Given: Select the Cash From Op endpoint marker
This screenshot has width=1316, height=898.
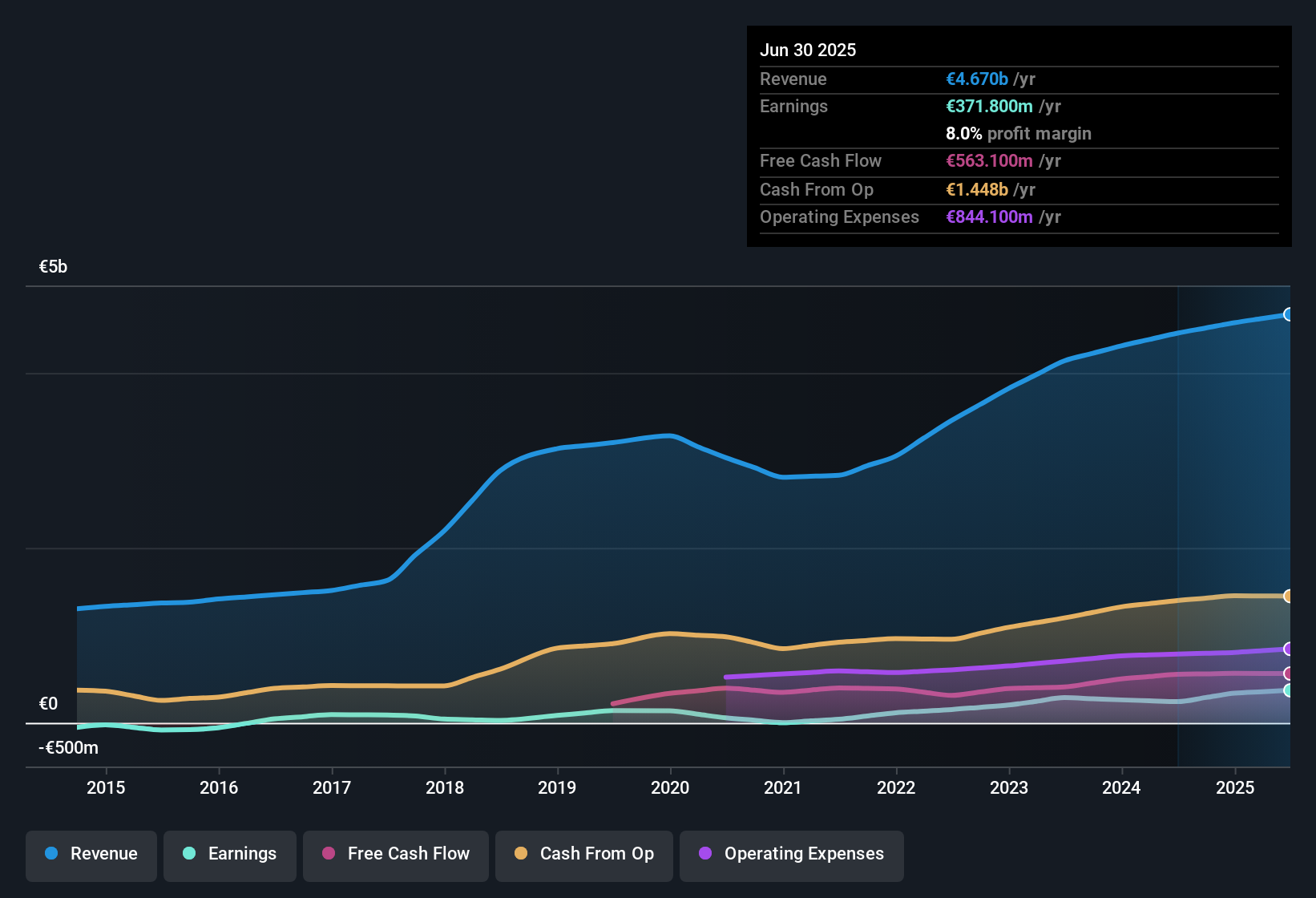Looking at the screenshot, I should tap(1288, 596).
